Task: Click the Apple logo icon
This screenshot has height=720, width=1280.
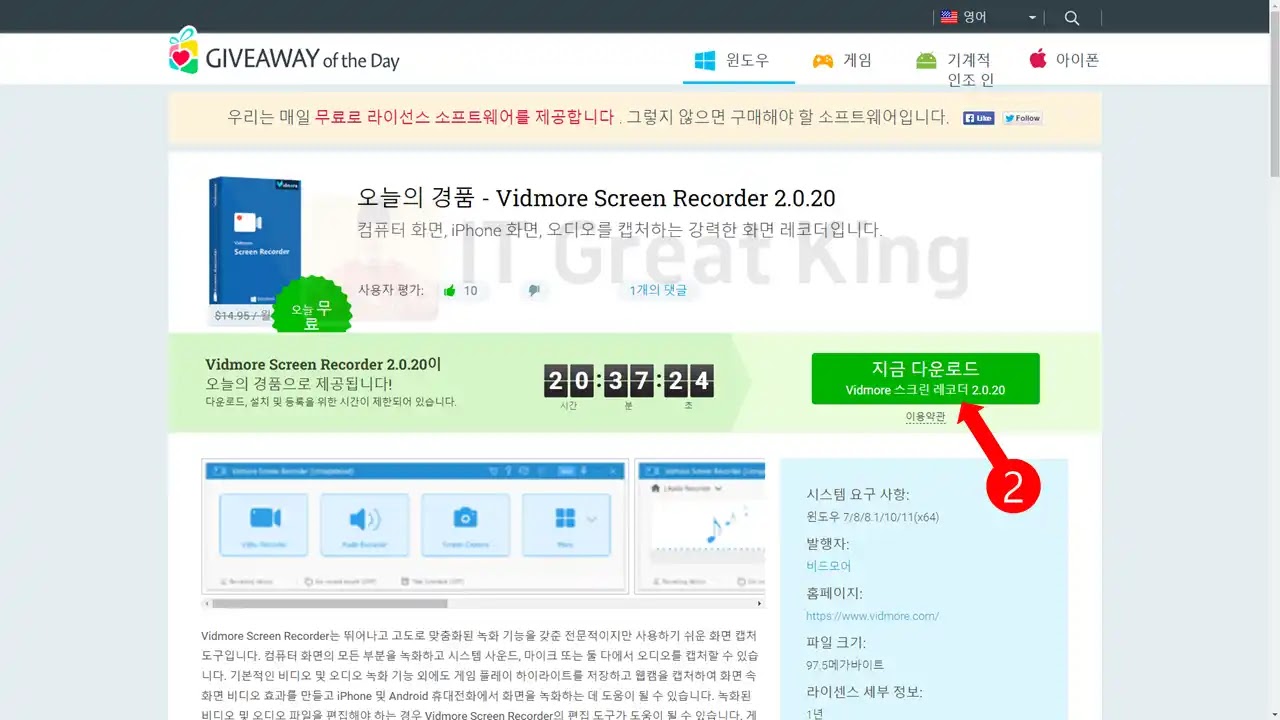Action: point(1038,58)
